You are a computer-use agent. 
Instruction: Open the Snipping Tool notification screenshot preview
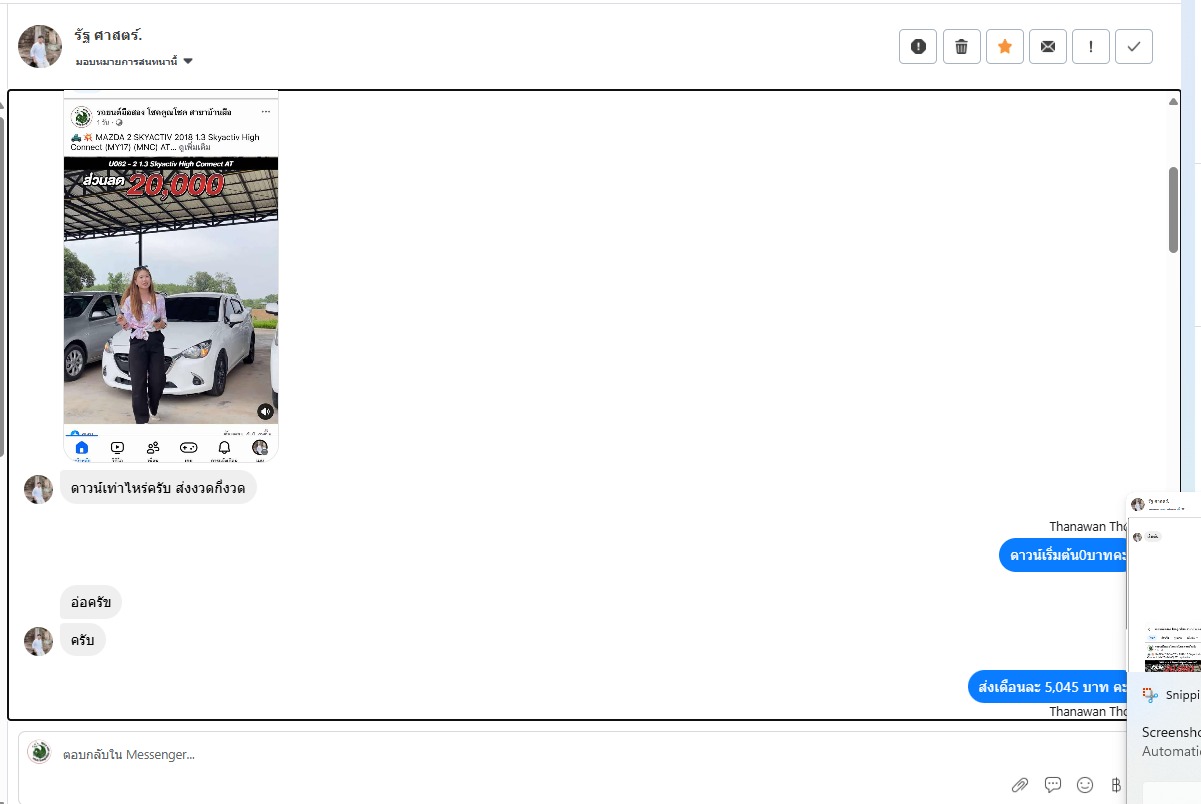1164,583
